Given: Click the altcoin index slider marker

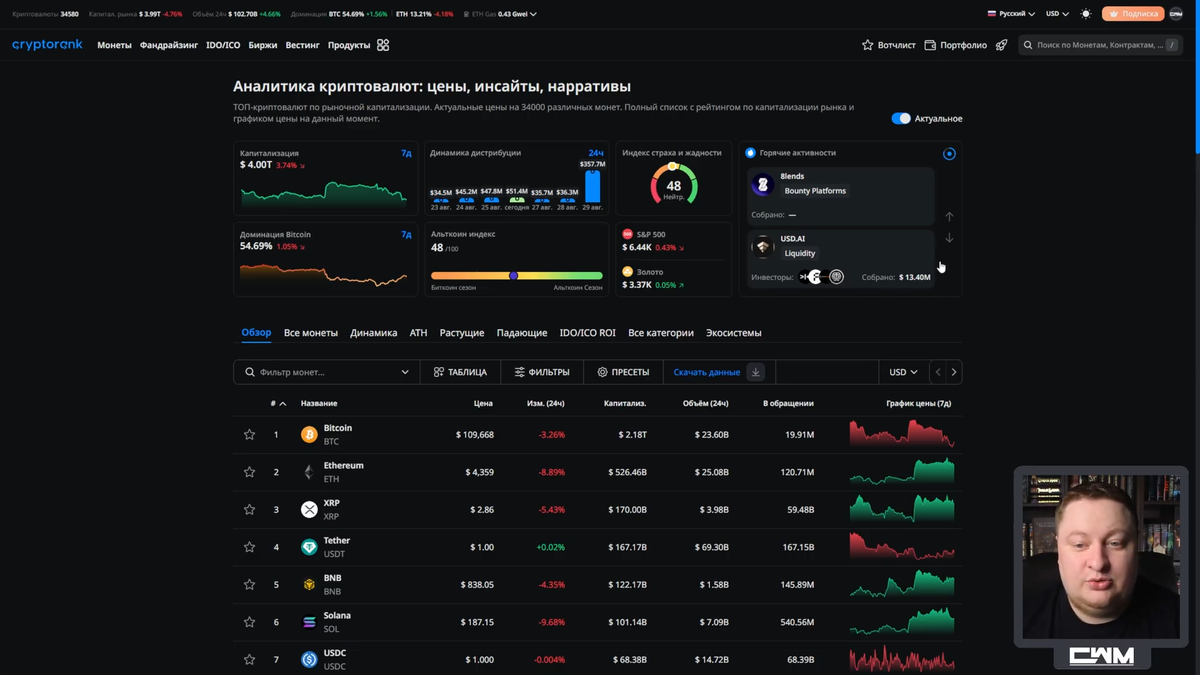Looking at the screenshot, I should [513, 275].
